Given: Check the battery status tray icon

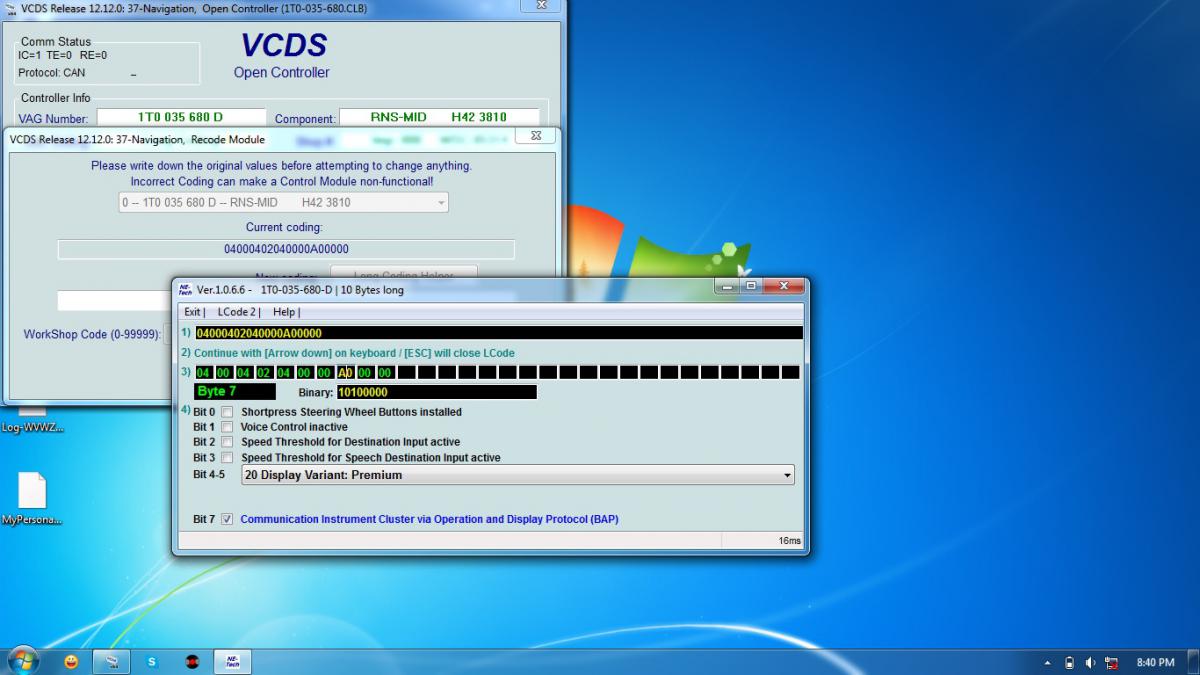Looking at the screenshot, I should pos(1069,662).
